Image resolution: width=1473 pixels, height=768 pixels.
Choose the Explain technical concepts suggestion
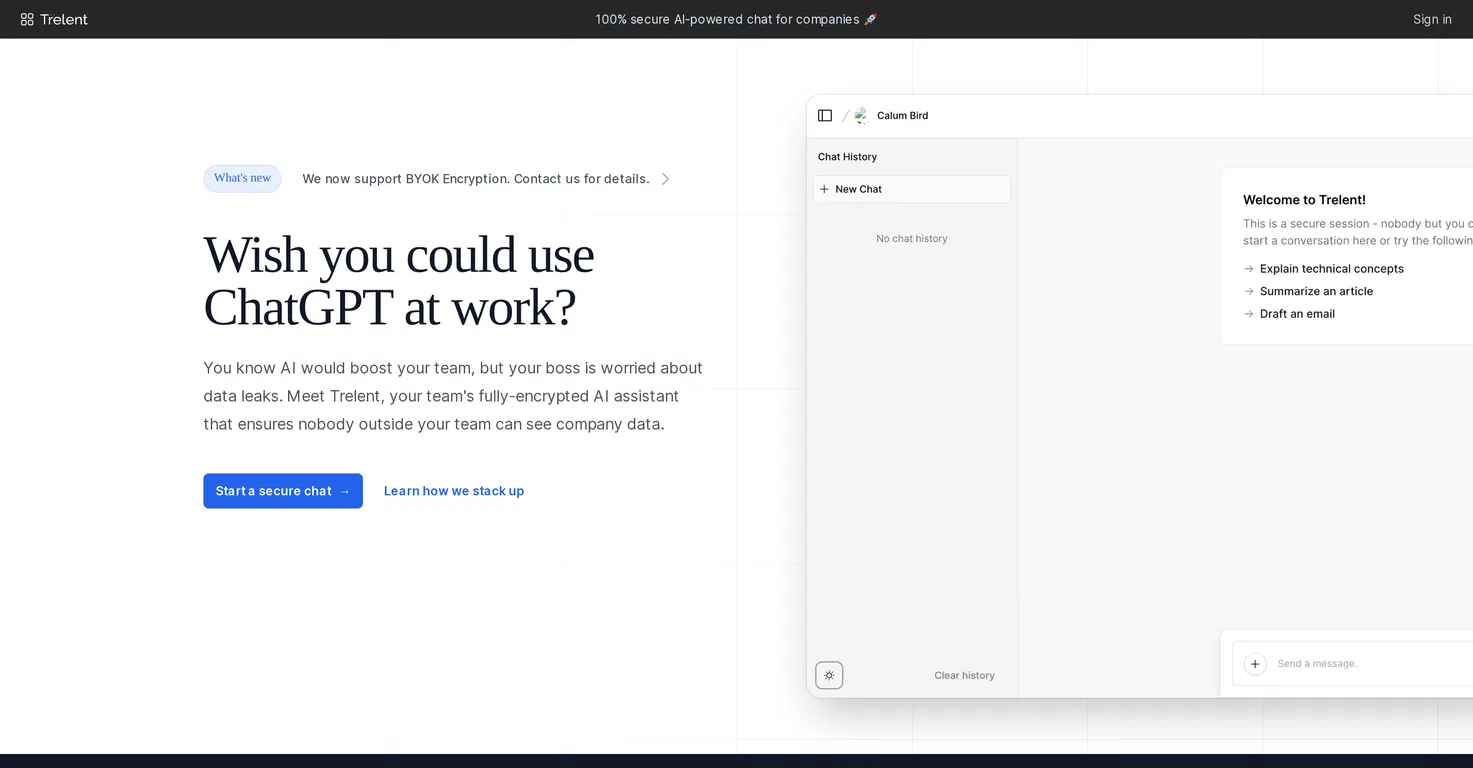pos(1332,269)
